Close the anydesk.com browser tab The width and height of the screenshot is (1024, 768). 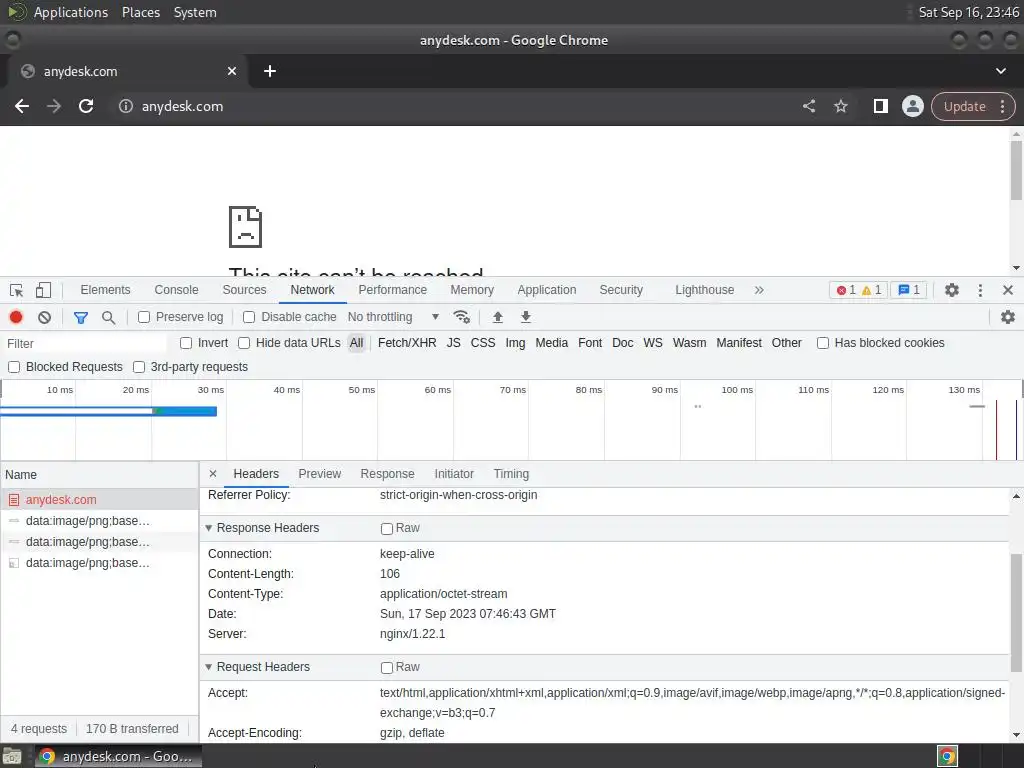[232, 71]
